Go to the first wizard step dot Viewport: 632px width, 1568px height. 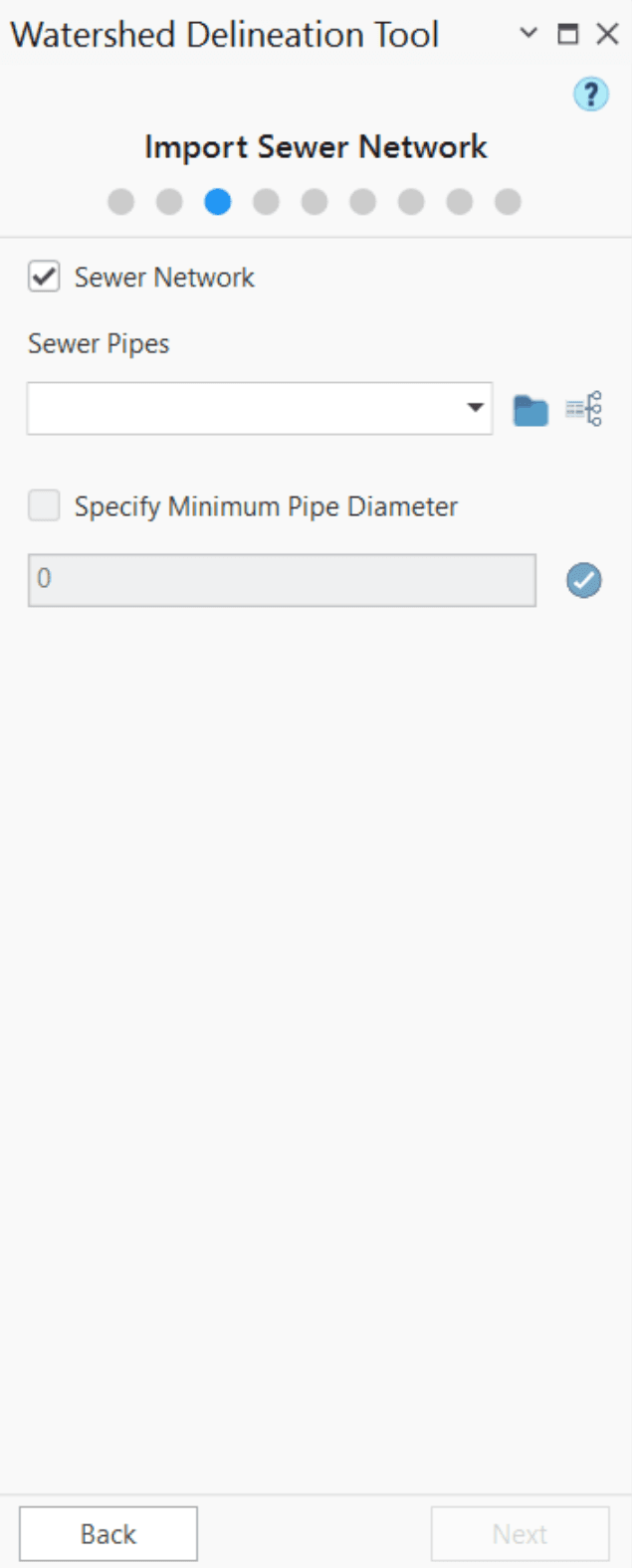click(120, 202)
